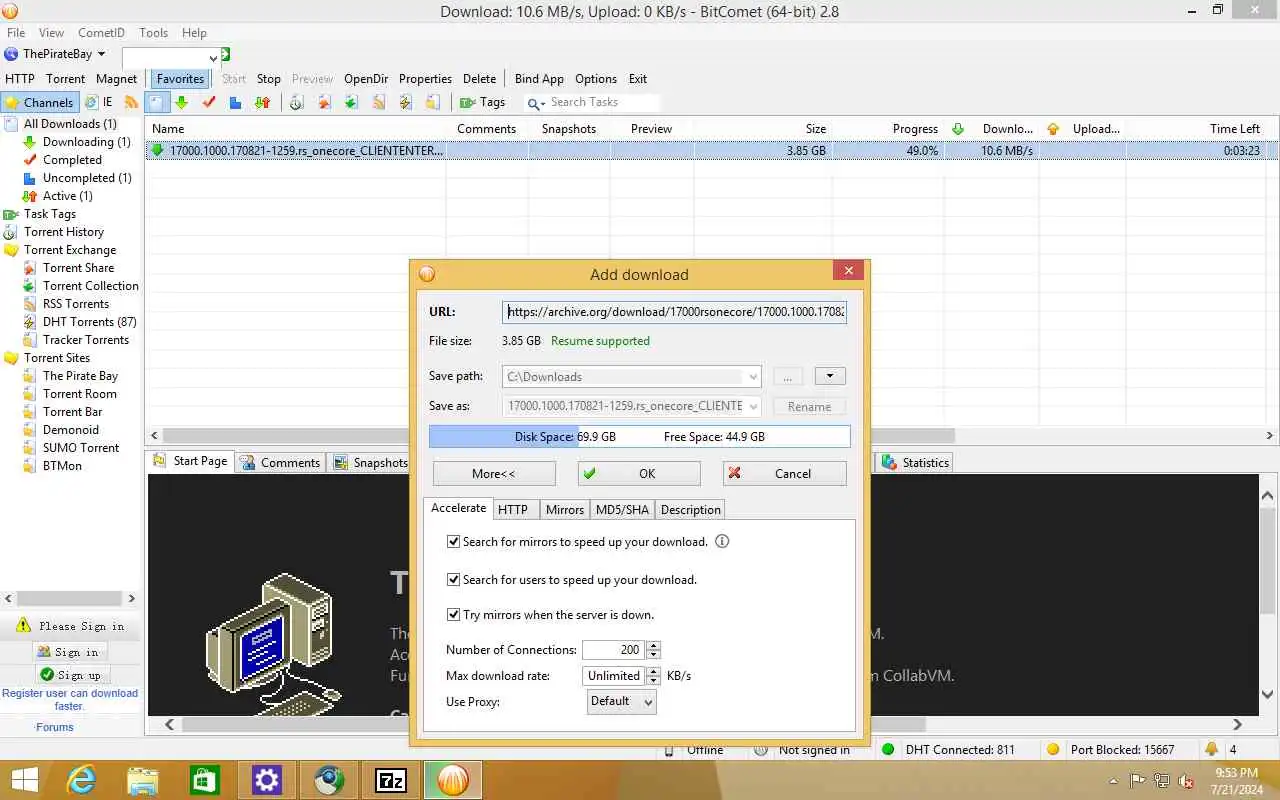Switch to the Mirrors tab

click(565, 509)
